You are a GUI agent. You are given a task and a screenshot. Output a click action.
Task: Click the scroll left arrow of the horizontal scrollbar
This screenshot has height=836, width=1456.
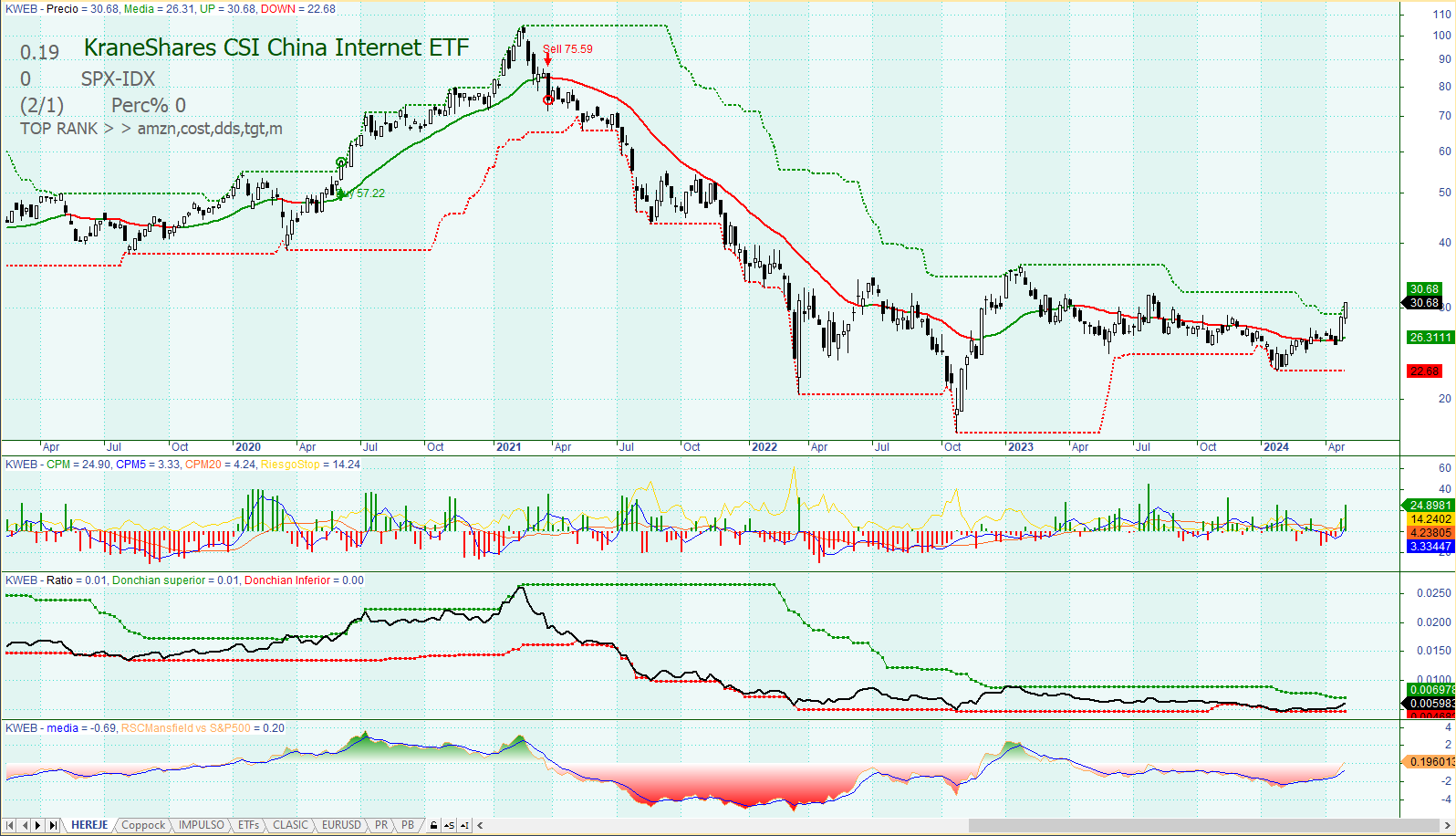480,825
